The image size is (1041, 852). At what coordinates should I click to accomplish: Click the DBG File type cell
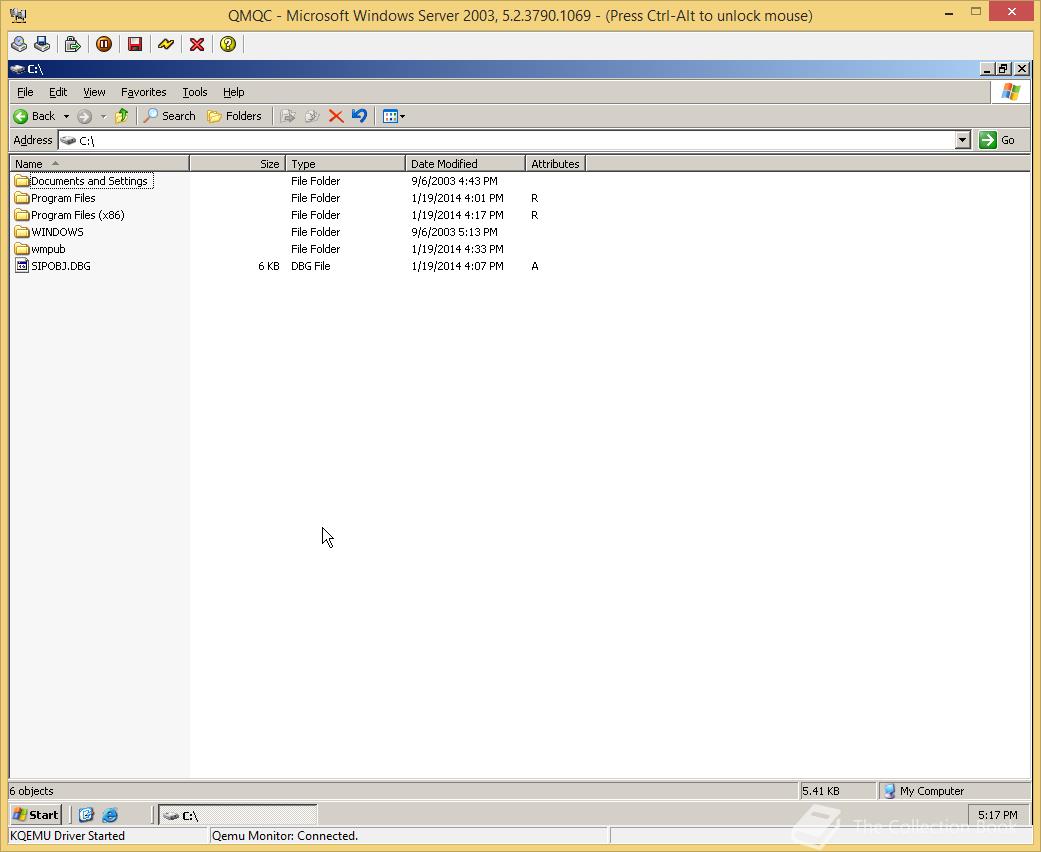click(310, 266)
